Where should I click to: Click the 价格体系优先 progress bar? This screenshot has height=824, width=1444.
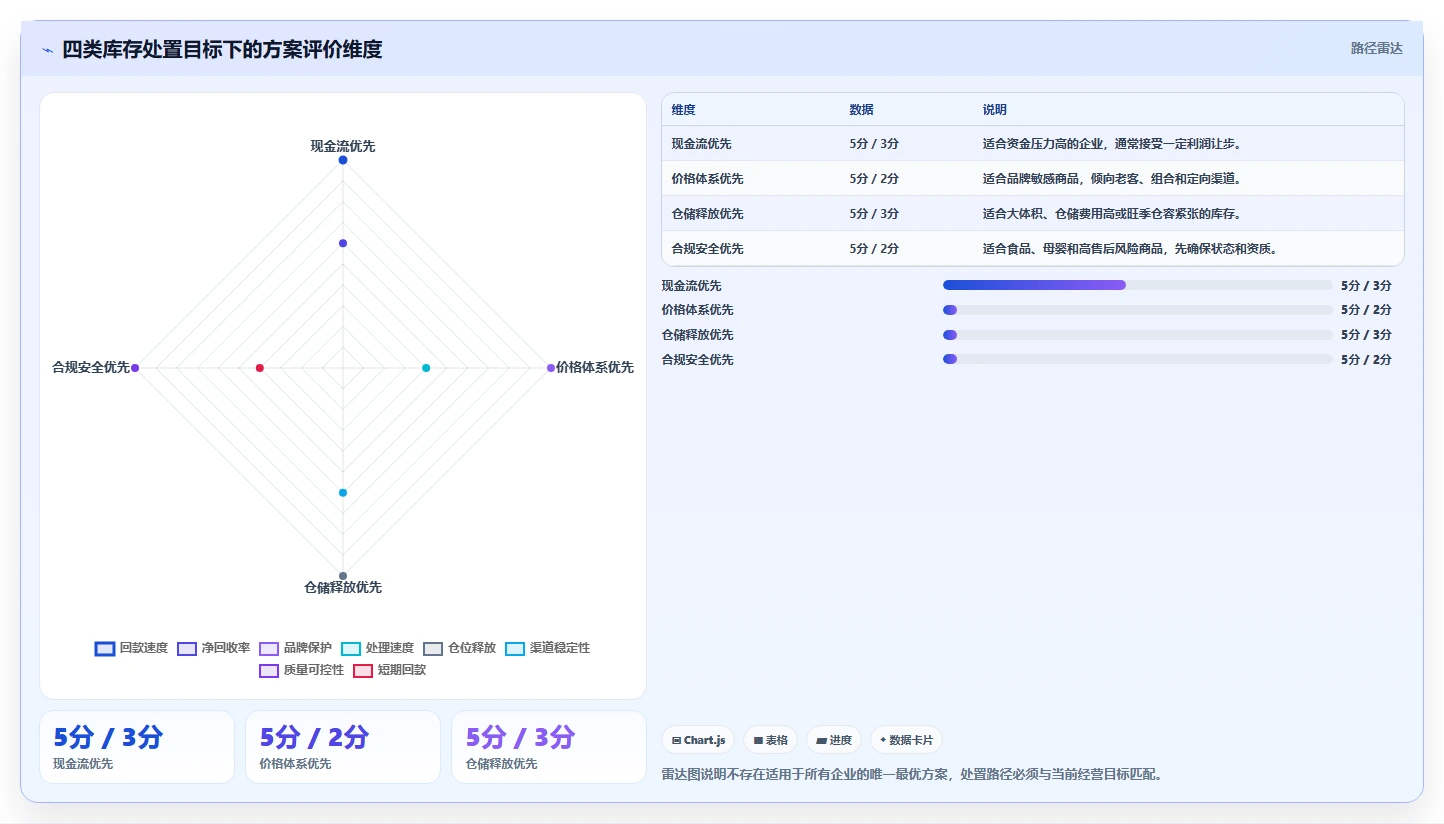pyautogui.click(x=1138, y=310)
